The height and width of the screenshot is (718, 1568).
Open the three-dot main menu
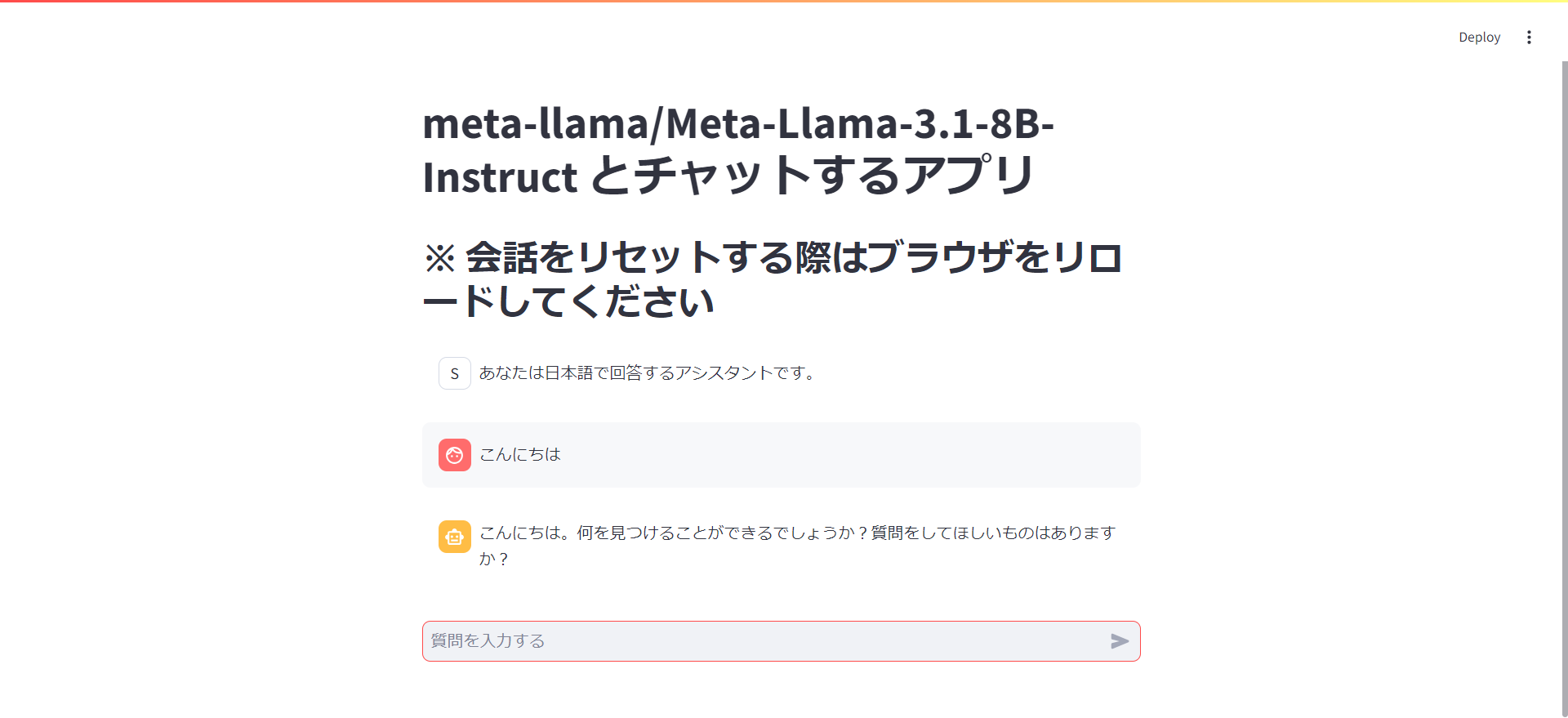(x=1529, y=38)
